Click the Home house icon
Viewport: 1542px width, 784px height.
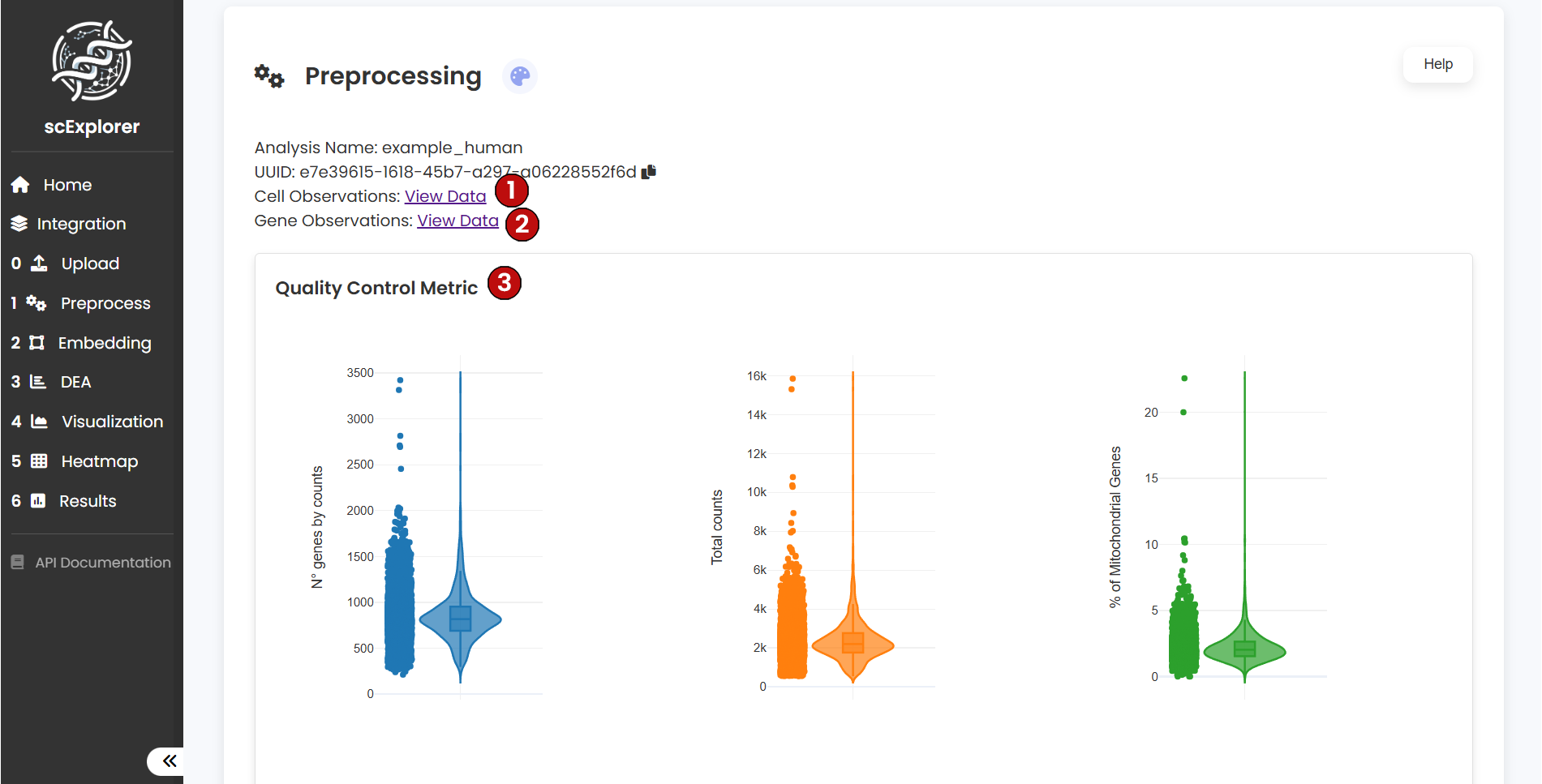pyautogui.click(x=20, y=185)
